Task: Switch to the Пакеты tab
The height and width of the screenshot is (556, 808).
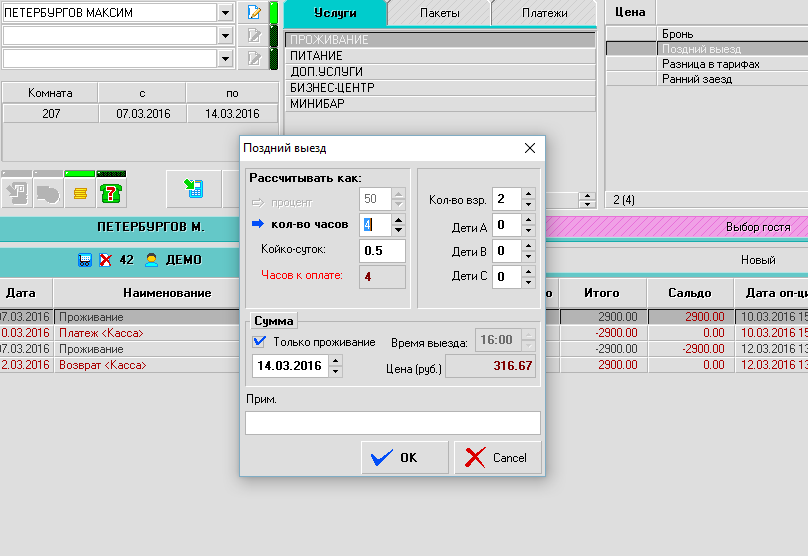Action: [438, 13]
